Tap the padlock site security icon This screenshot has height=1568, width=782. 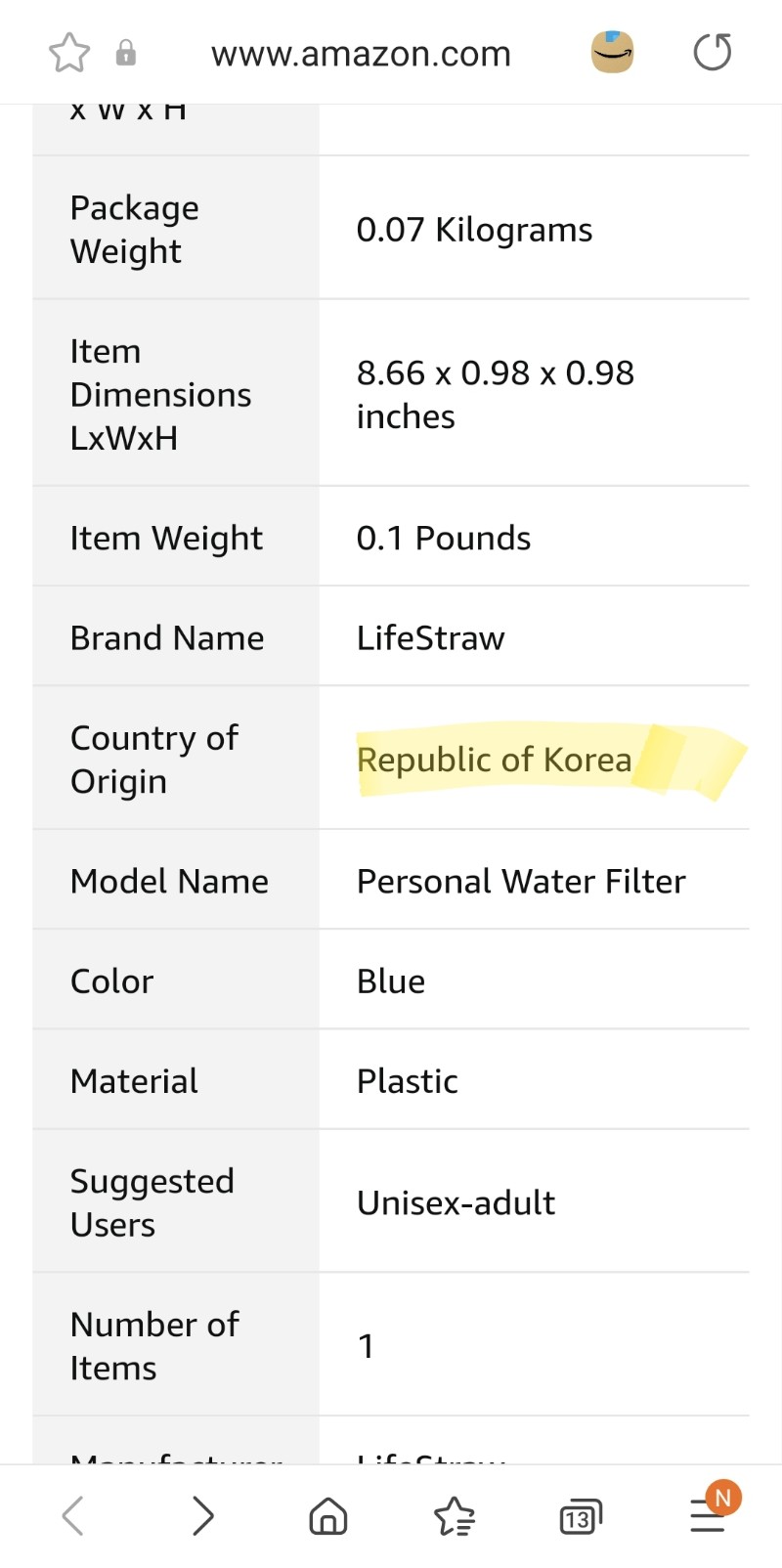point(126,53)
